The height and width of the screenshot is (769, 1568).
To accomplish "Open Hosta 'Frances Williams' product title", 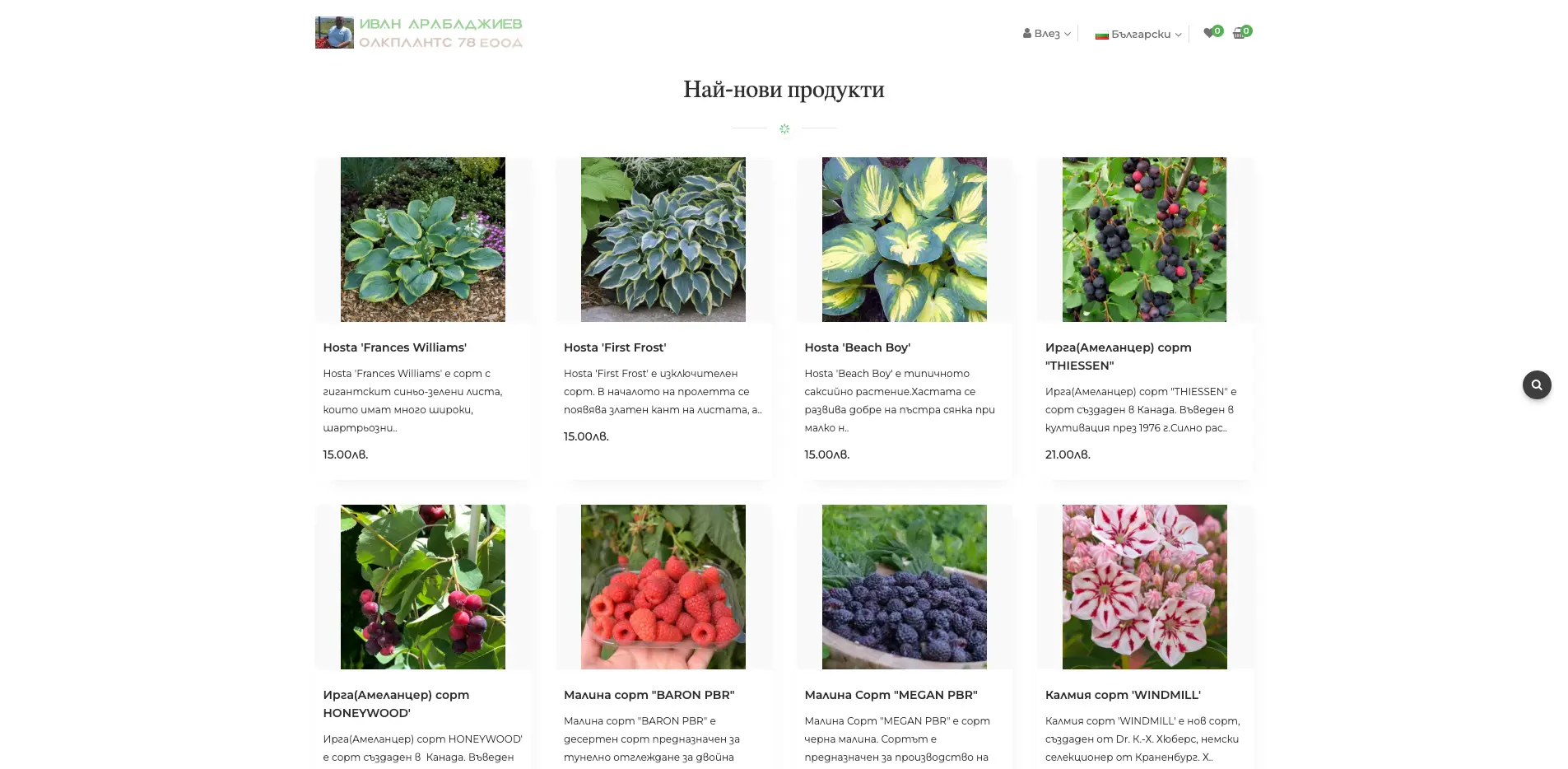I will 394,347.
